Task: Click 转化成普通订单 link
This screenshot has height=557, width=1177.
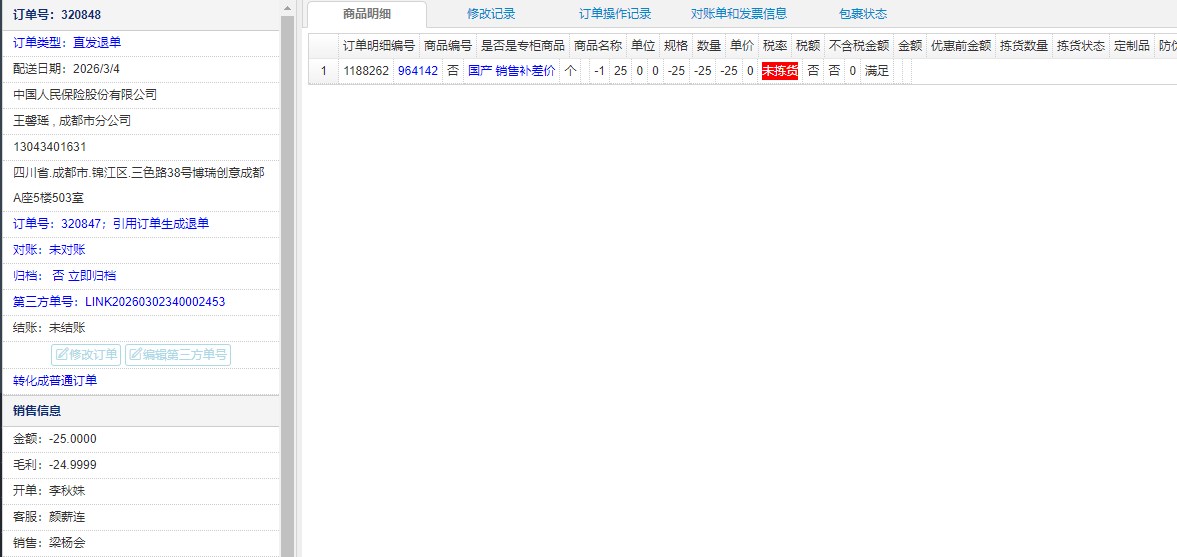Action: pos(55,381)
